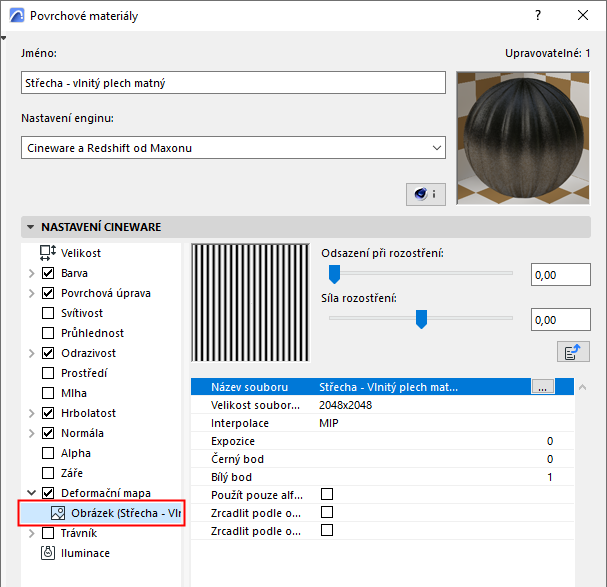Click the Velikost size icon
This screenshot has height=587, width=607.
pyautogui.click(x=48, y=253)
